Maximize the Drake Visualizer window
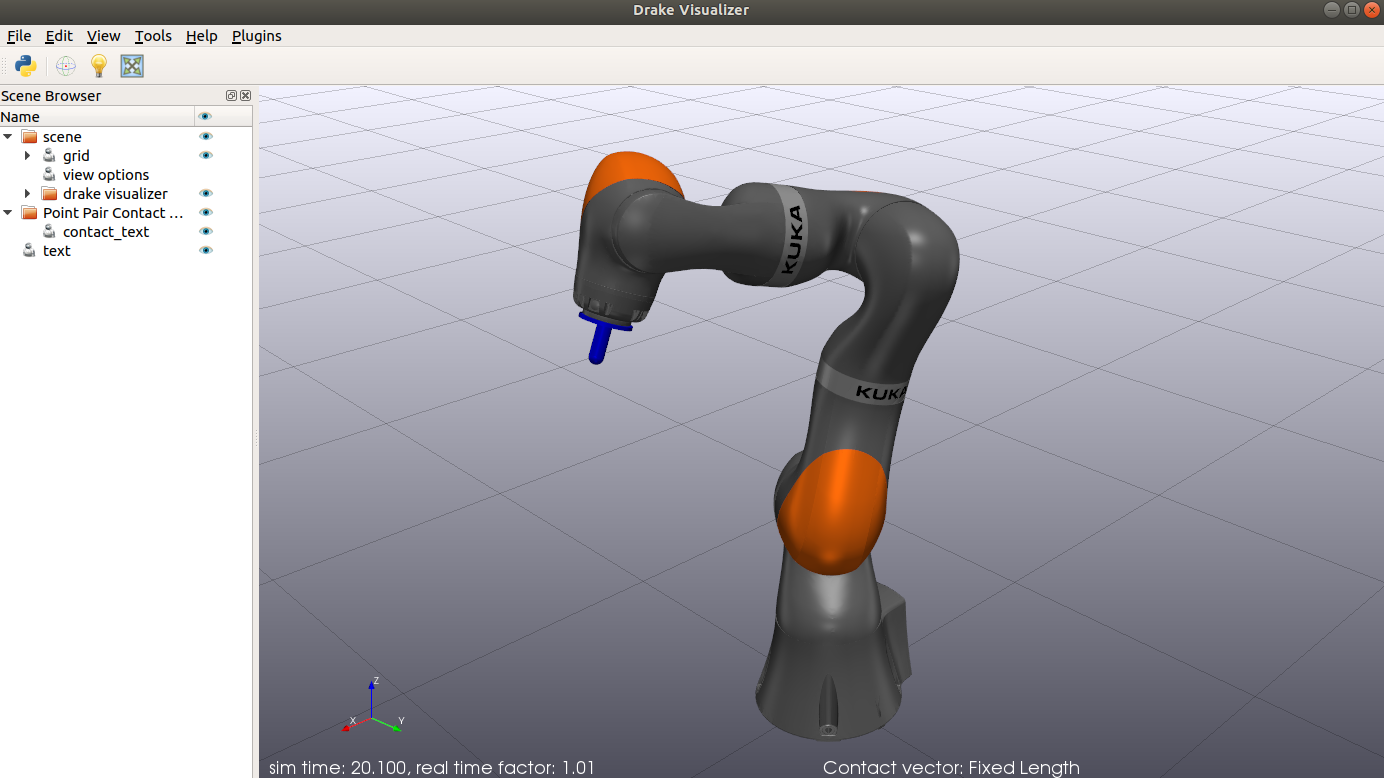1384x778 pixels. click(x=1351, y=10)
